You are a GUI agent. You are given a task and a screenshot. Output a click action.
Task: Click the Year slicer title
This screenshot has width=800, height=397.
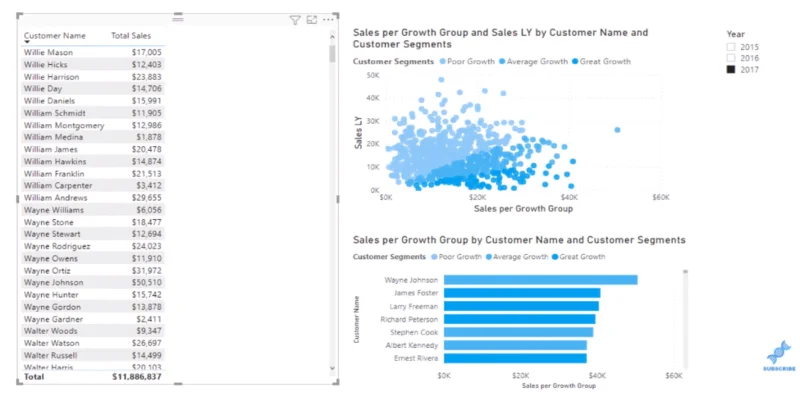click(x=736, y=34)
